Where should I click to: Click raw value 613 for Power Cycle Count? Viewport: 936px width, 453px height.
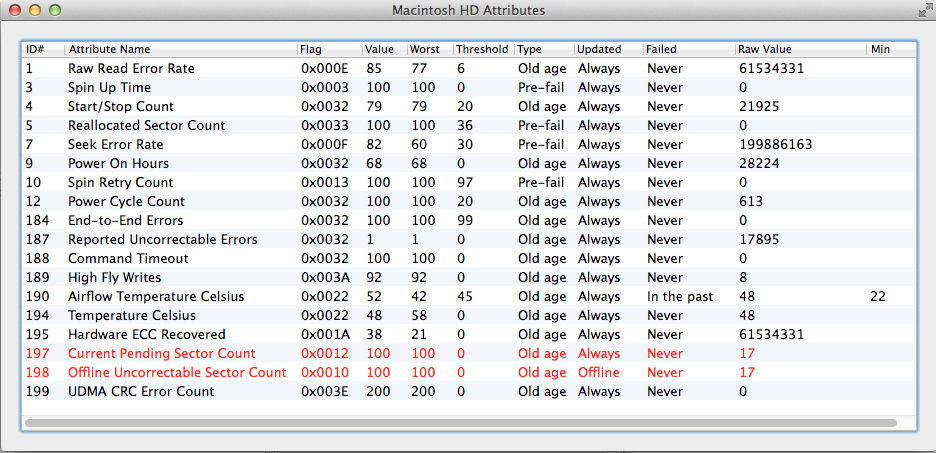pyautogui.click(x=751, y=202)
